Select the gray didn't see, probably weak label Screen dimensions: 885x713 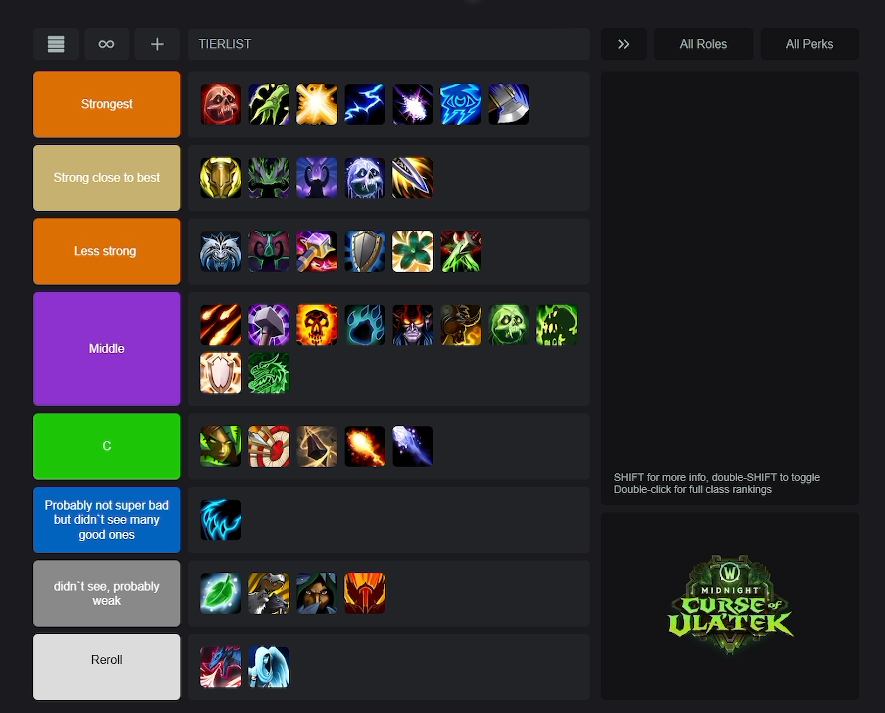[x=107, y=593]
